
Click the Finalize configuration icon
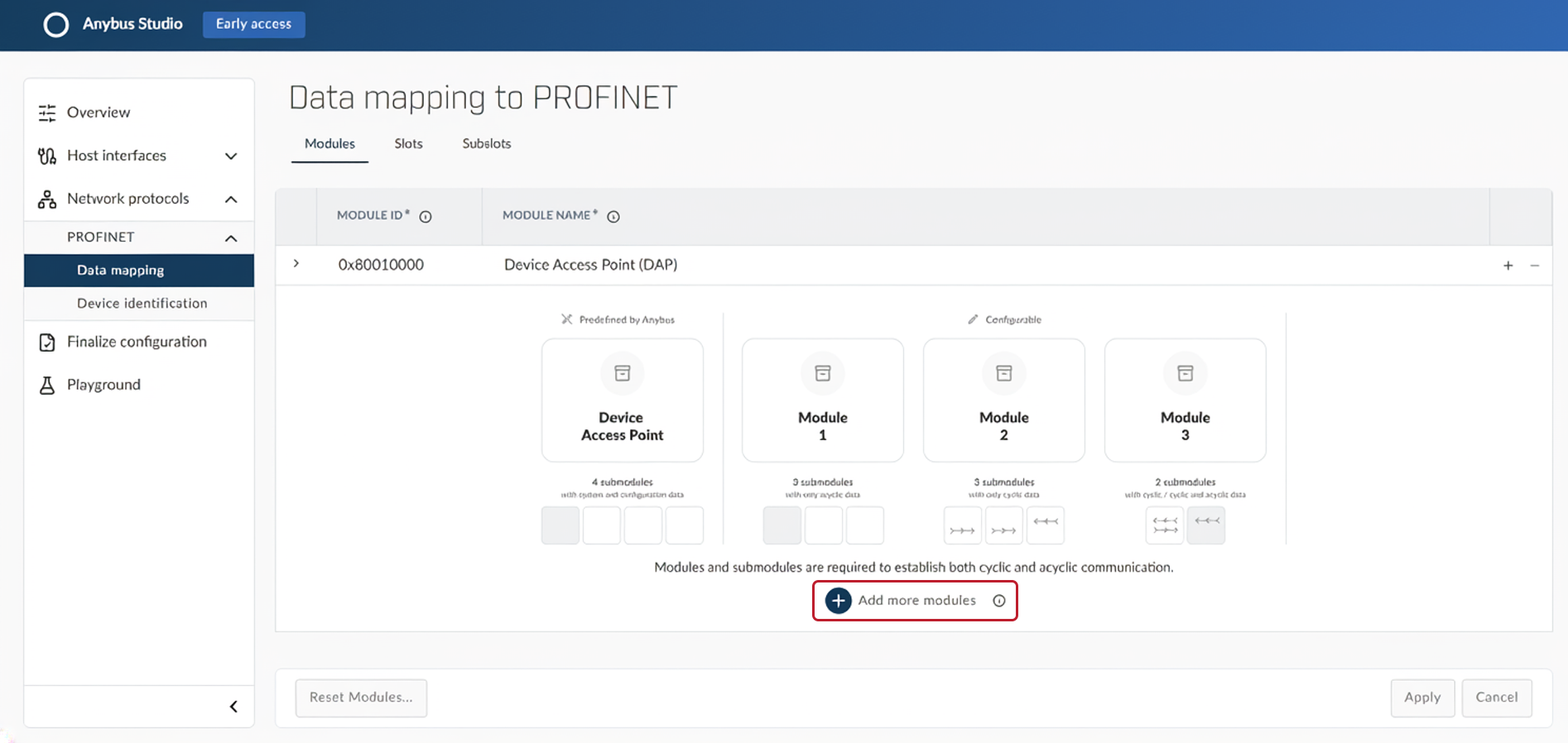tap(47, 343)
